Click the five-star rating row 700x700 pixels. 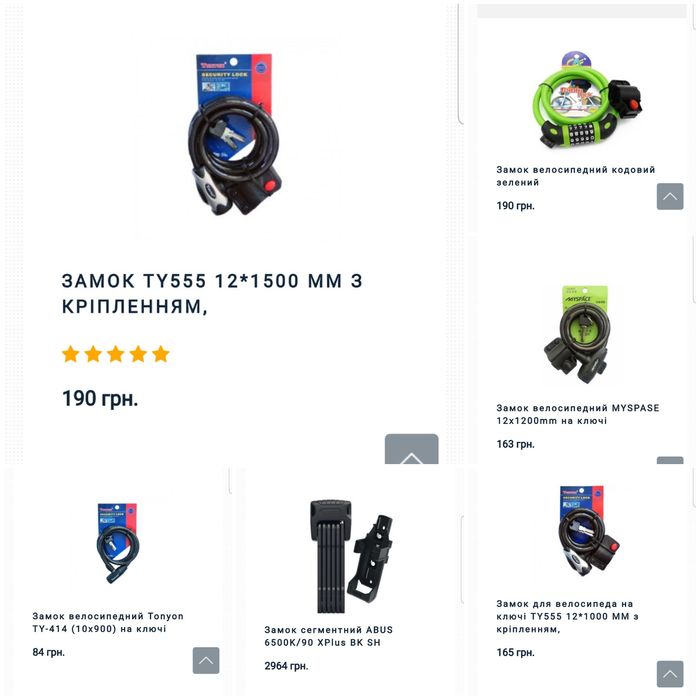(116, 354)
